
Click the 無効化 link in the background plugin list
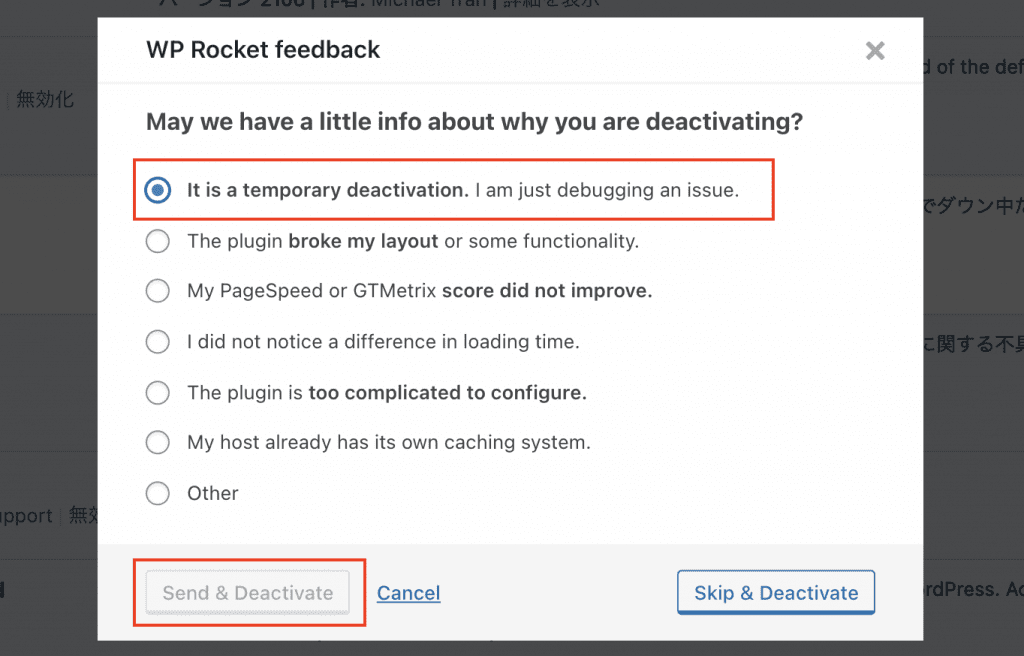pyautogui.click(x=45, y=99)
